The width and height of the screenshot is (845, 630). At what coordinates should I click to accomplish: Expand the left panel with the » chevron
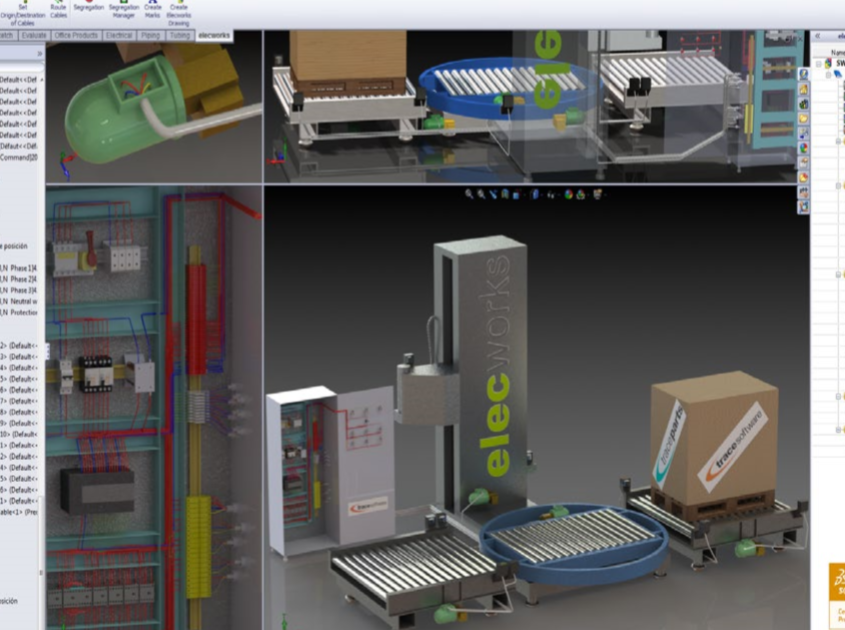(39, 53)
